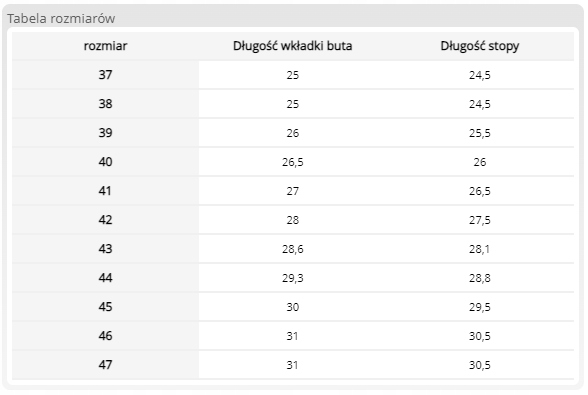Select size 42 row label
Screen dimensions: 588x395
point(105,219)
